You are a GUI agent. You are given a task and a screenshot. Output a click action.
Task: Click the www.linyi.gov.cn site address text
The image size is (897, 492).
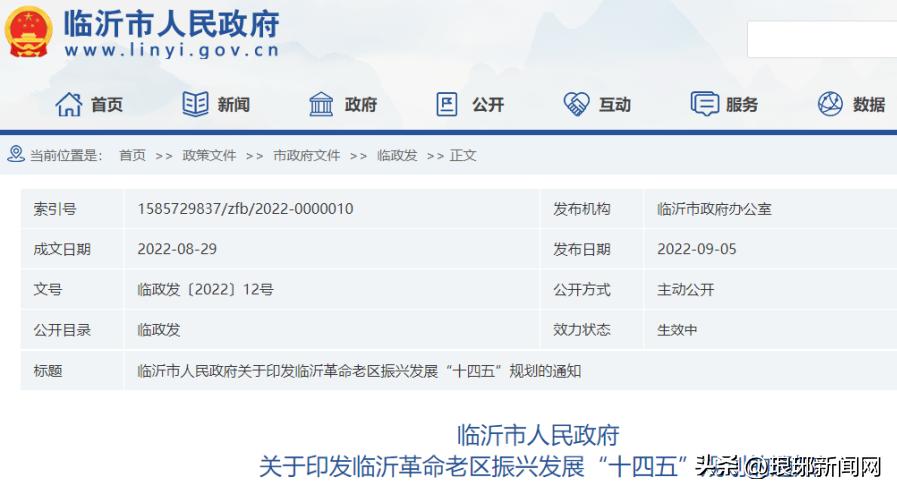pos(172,50)
